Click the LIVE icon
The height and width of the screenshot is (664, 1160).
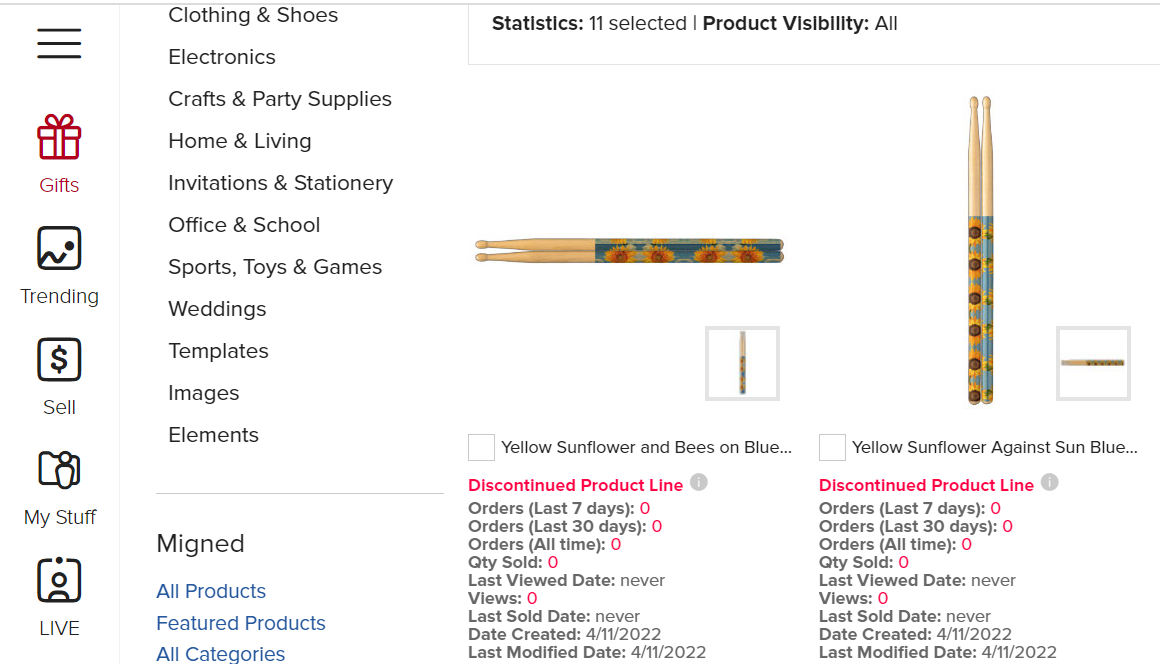coord(59,580)
